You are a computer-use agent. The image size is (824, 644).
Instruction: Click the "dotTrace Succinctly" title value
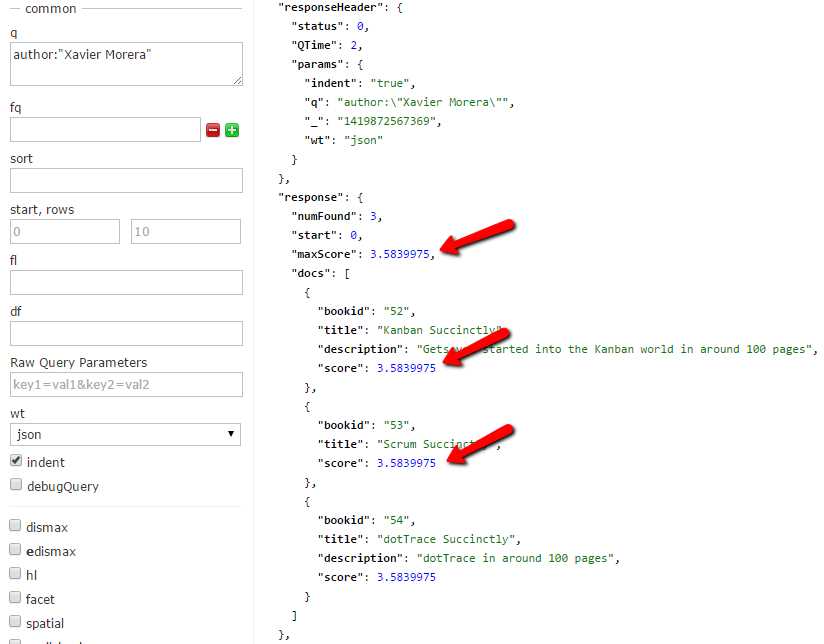click(x=446, y=539)
